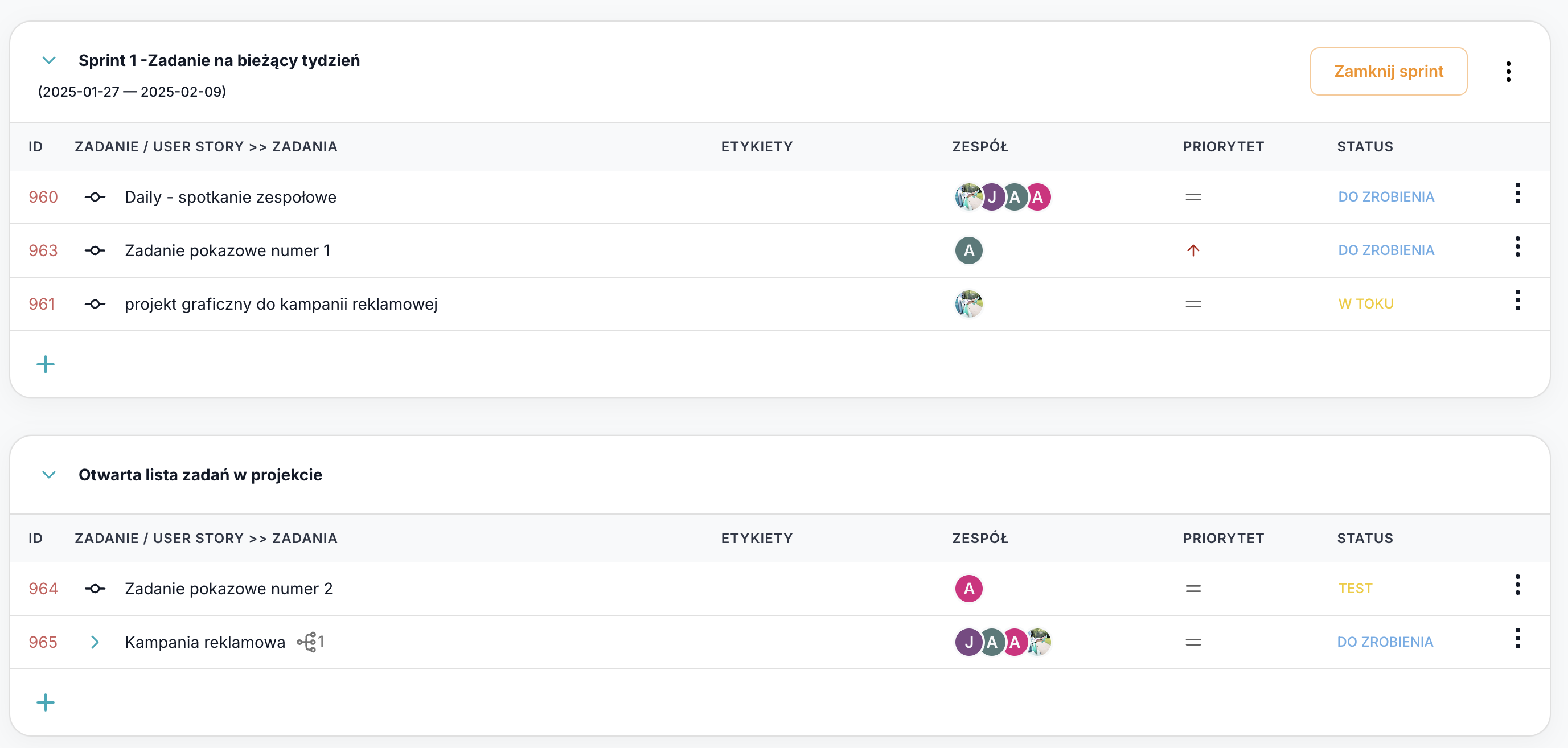The image size is (1568, 748).
Task: Click the subtasks count icon next to Kampania reklamowa
Action: click(310, 642)
